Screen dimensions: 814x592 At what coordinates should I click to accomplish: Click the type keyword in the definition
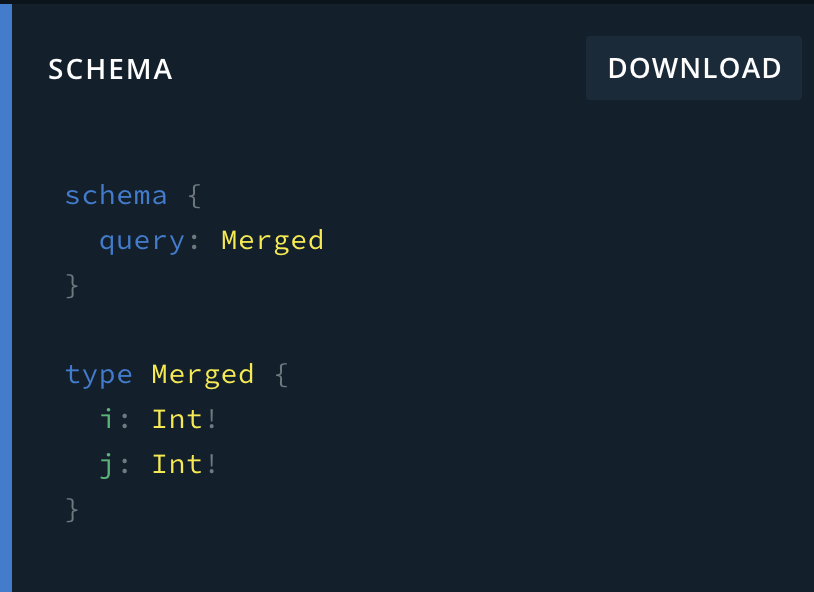[x=99, y=374]
